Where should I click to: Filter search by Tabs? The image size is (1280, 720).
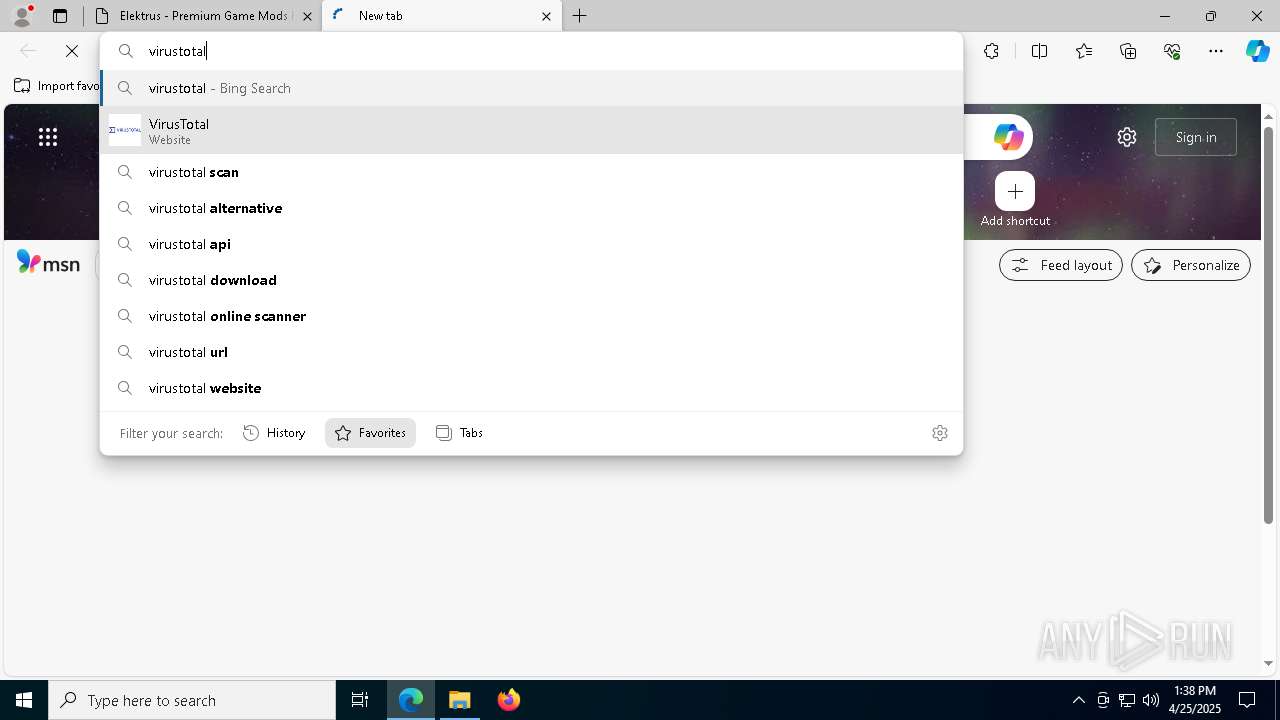click(x=460, y=433)
